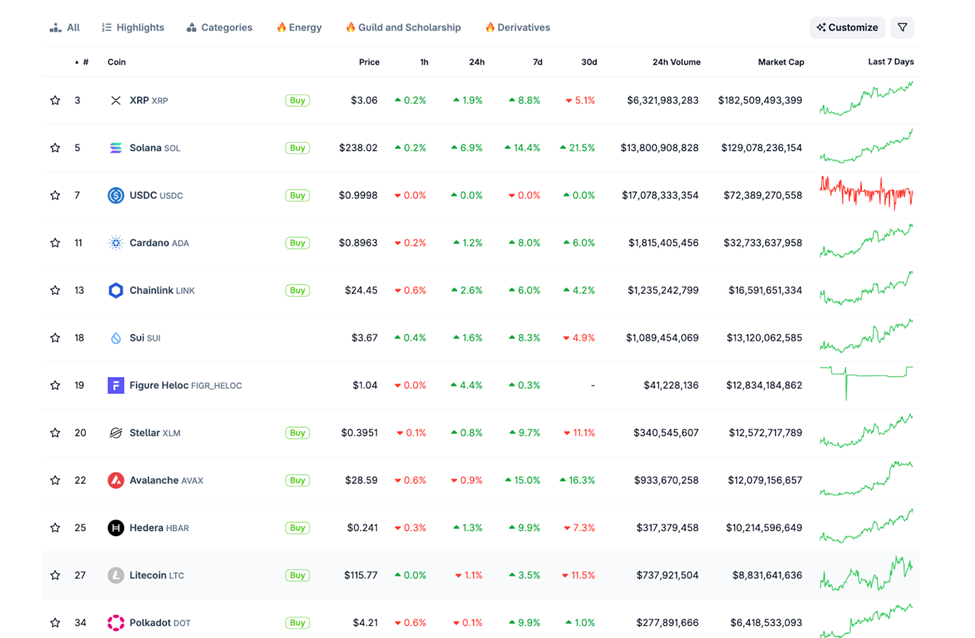Star Cardano to add to watchlist

[55, 243]
